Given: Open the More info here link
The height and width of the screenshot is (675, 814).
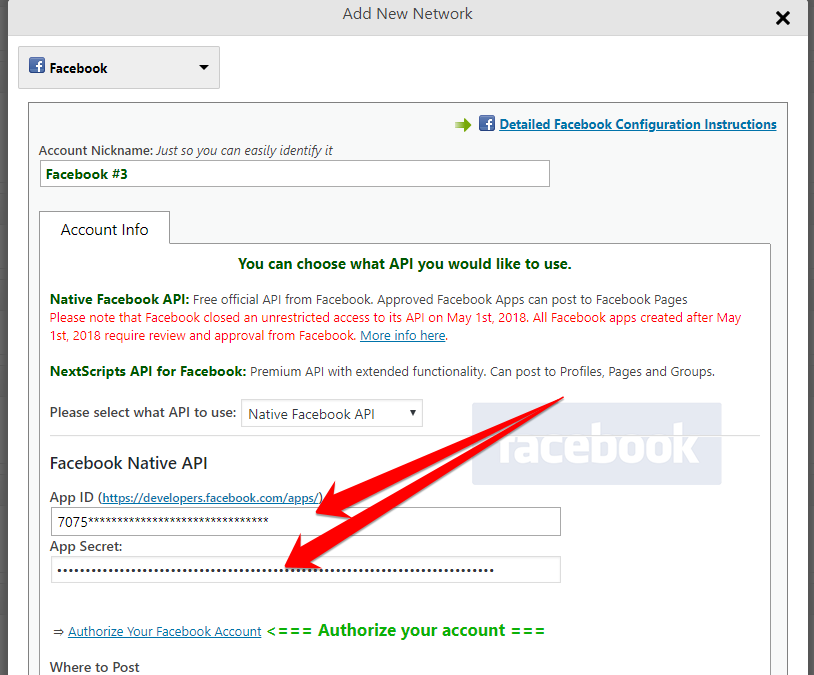Looking at the screenshot, I should point(403,335).
